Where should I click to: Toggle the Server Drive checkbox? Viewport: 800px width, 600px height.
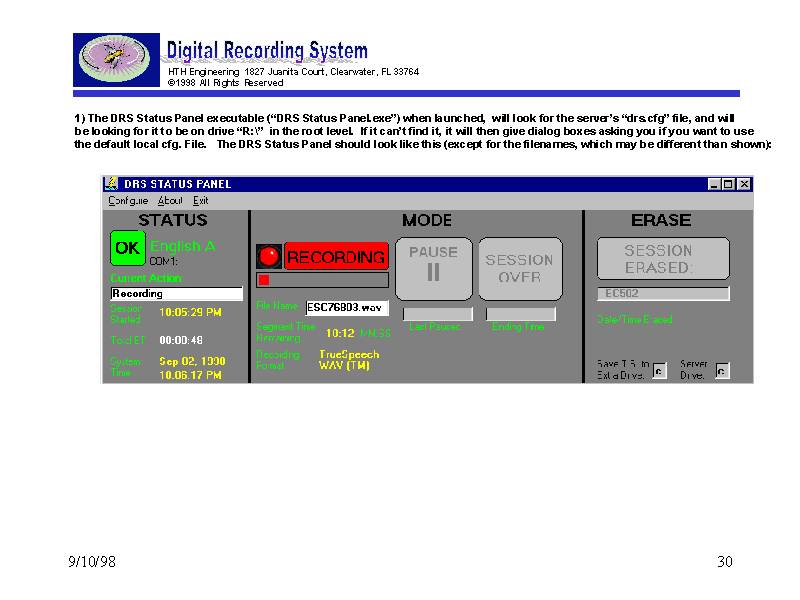[x=722, y=371]
